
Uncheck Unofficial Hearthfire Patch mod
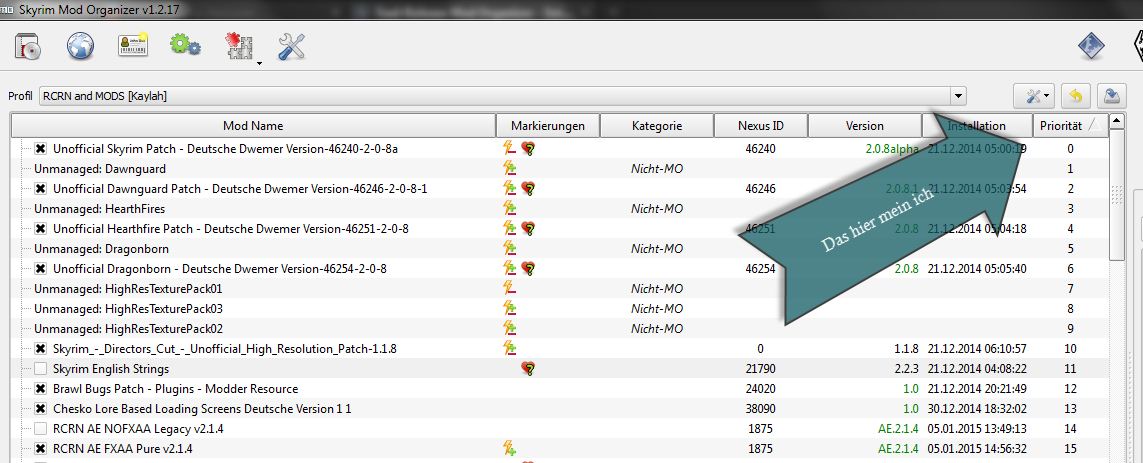pos(41,229)
